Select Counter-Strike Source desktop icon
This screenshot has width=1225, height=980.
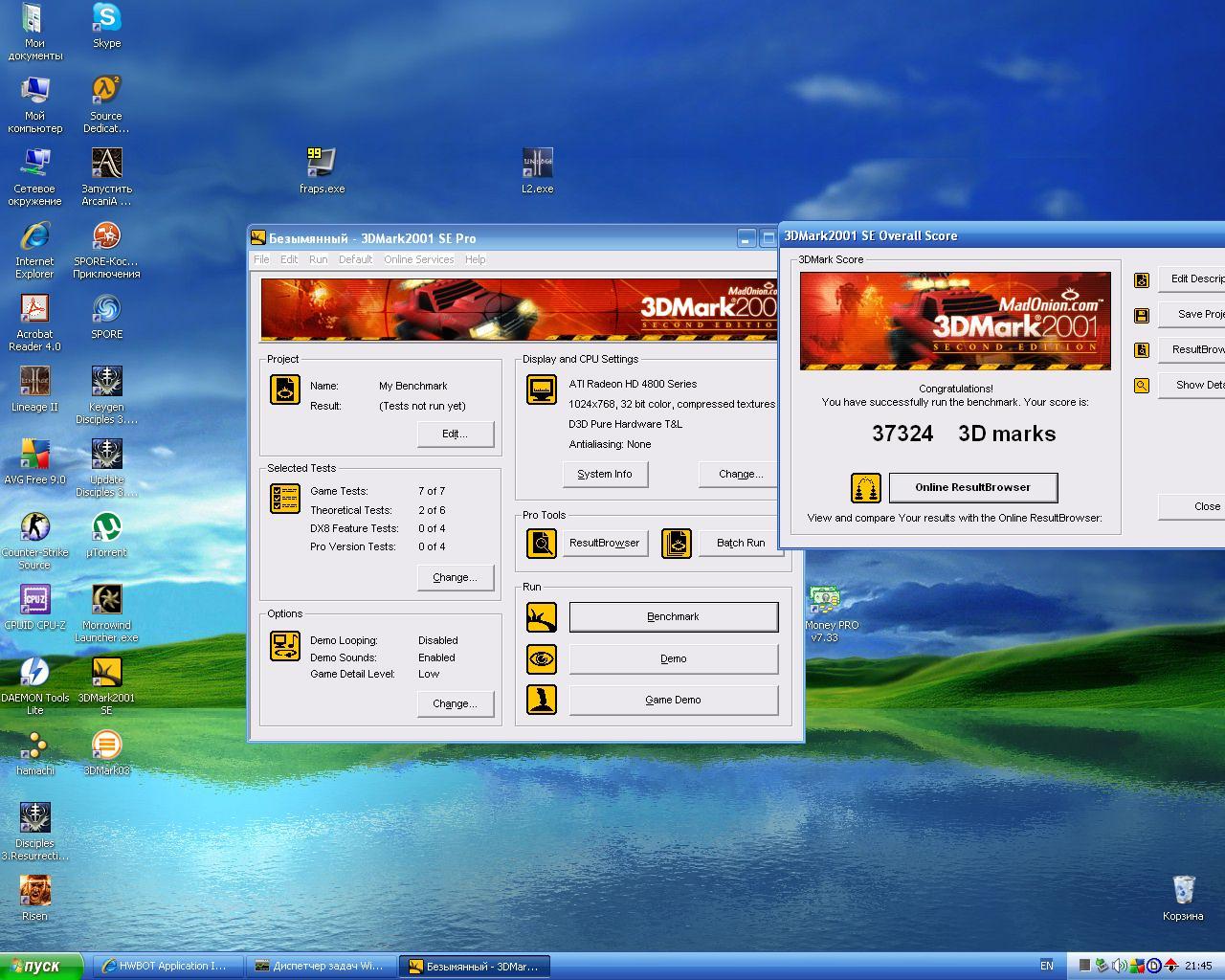pos(34,542)
